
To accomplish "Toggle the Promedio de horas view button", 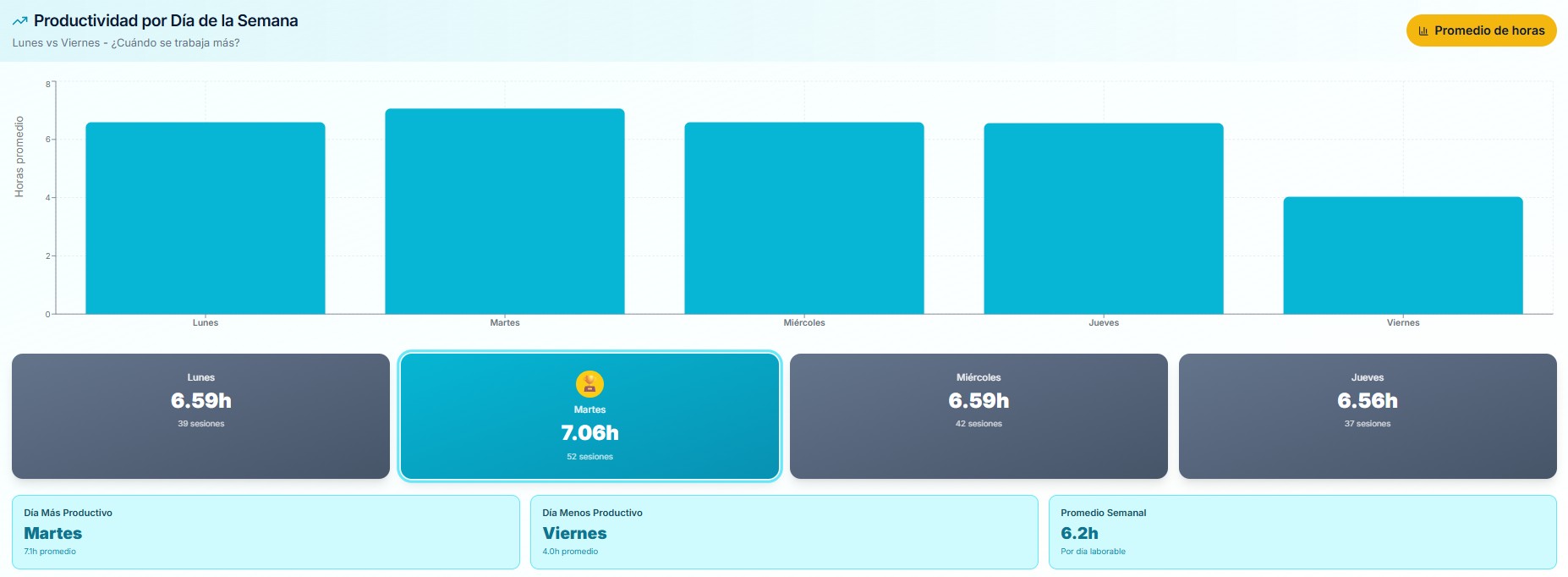I will pyautogui.click(x=1481, y=30).
